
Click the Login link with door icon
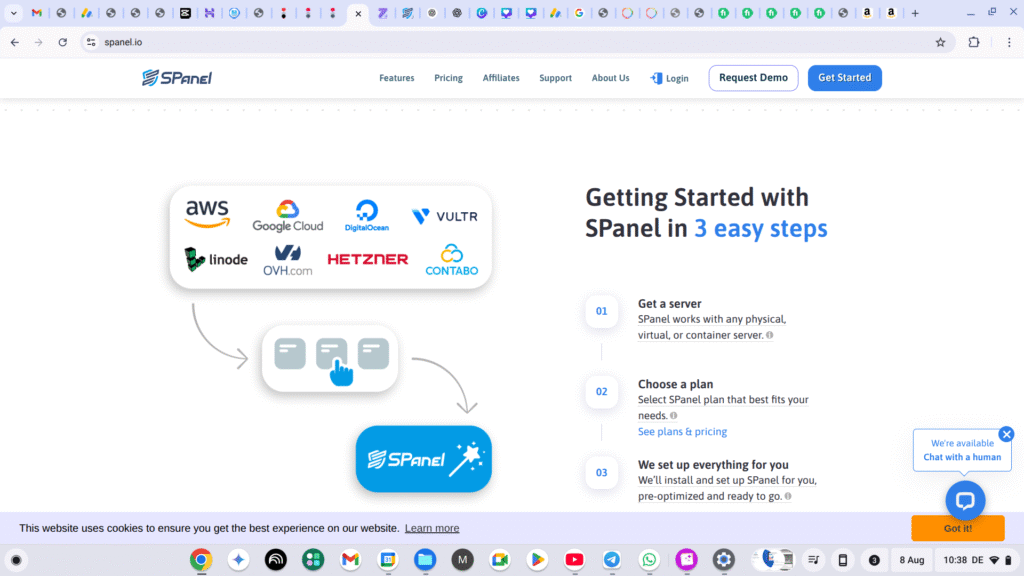[x=669, y=78]
